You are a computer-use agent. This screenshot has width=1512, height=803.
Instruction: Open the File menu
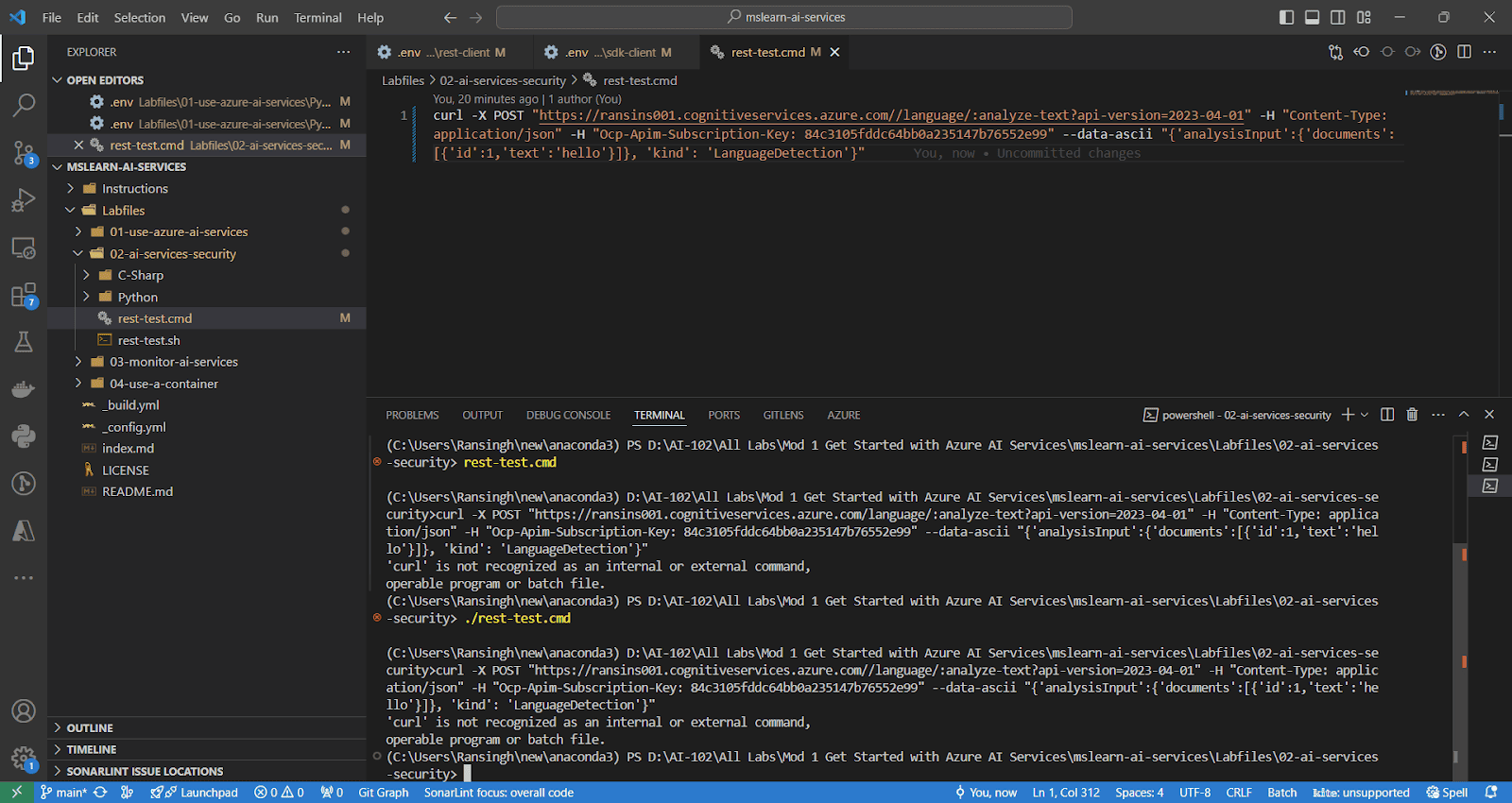(x=52, y=17)
